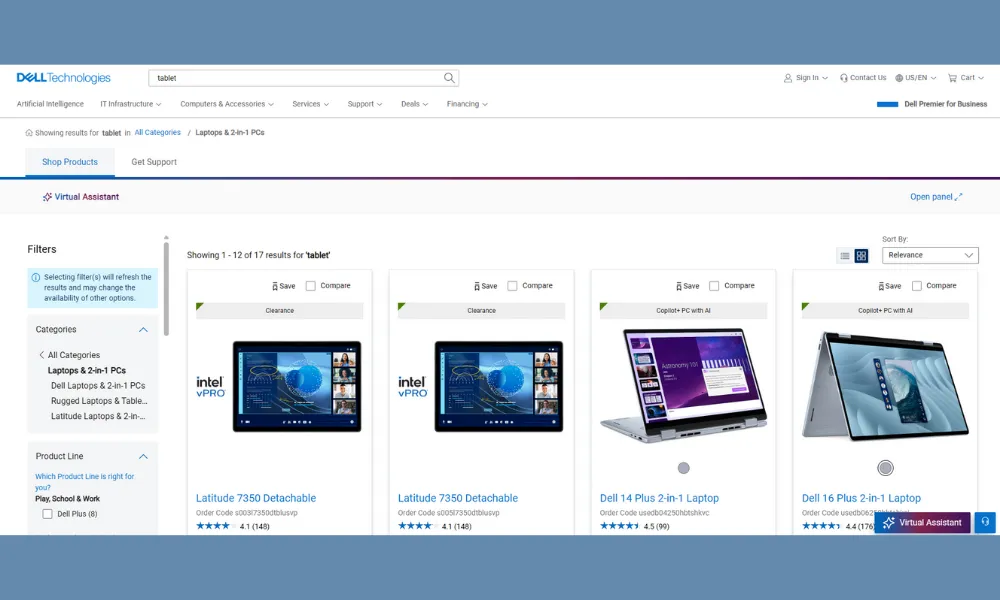Open Dell 16 Plus 2-in-1 Laptop link

point(861,498)
